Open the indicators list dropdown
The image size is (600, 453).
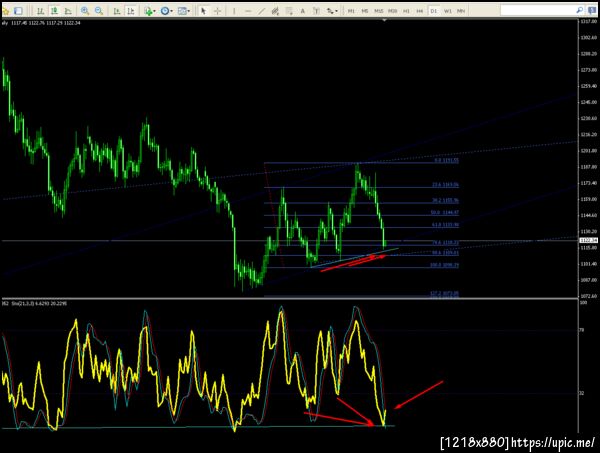150,11
